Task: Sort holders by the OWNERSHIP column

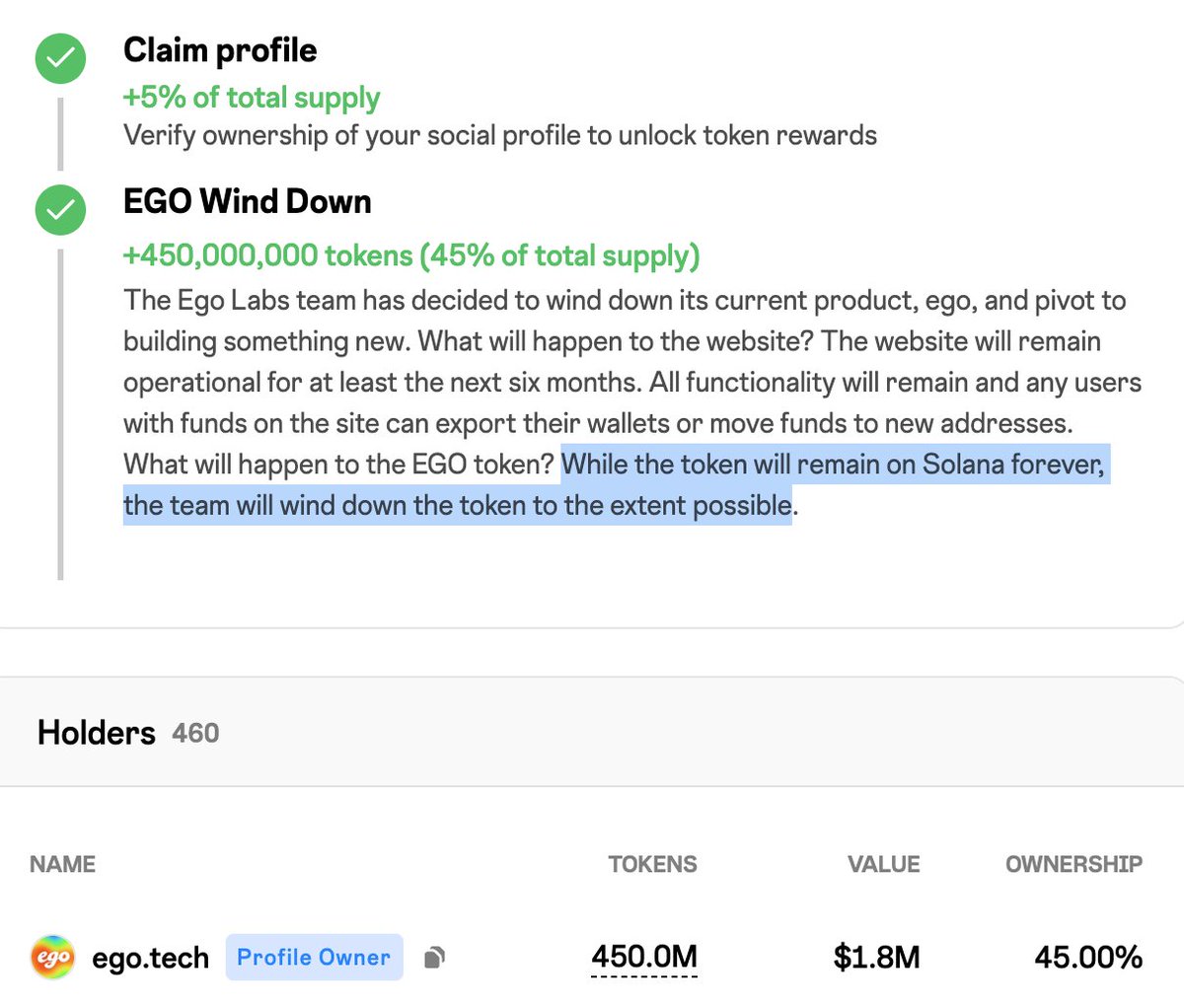Action: [x=1073, y=864]
